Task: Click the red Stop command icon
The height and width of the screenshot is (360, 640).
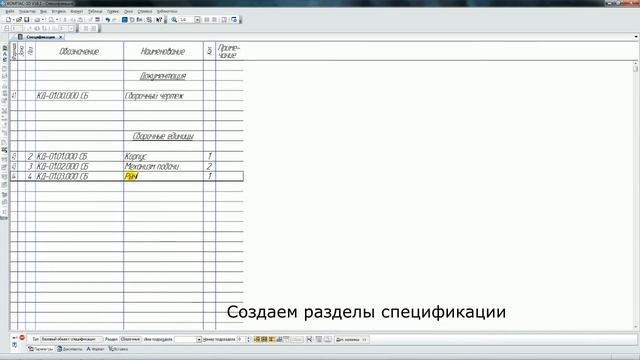Action: click(22, 338)
